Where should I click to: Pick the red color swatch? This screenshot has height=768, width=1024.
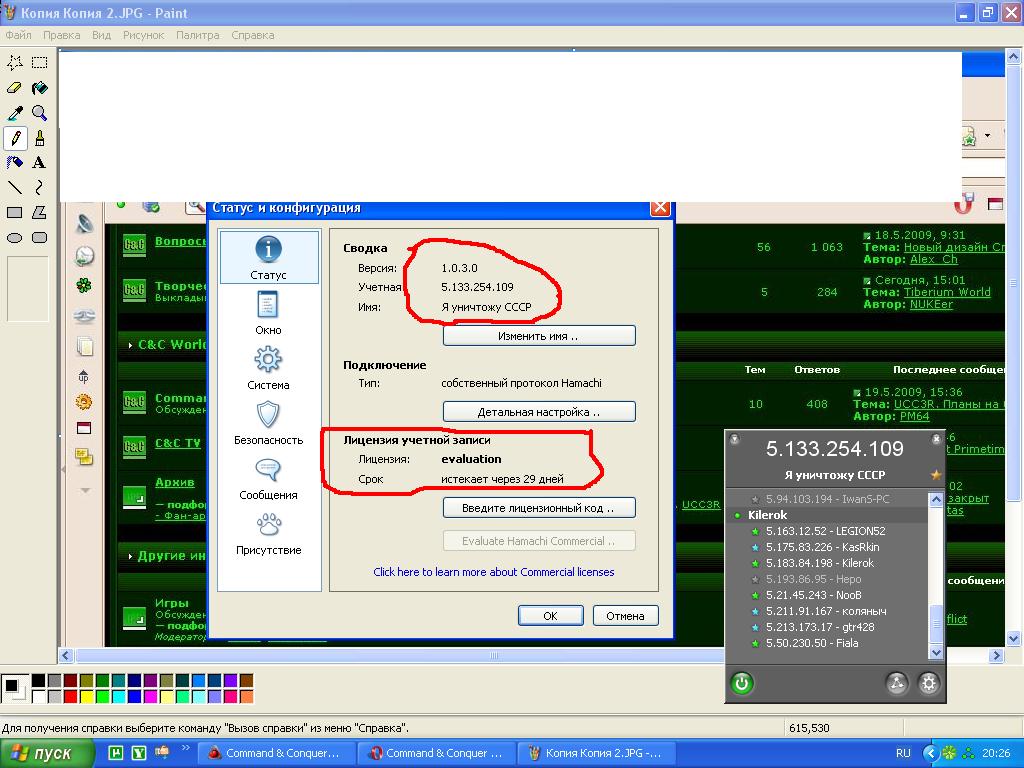[x=70, y=696]
